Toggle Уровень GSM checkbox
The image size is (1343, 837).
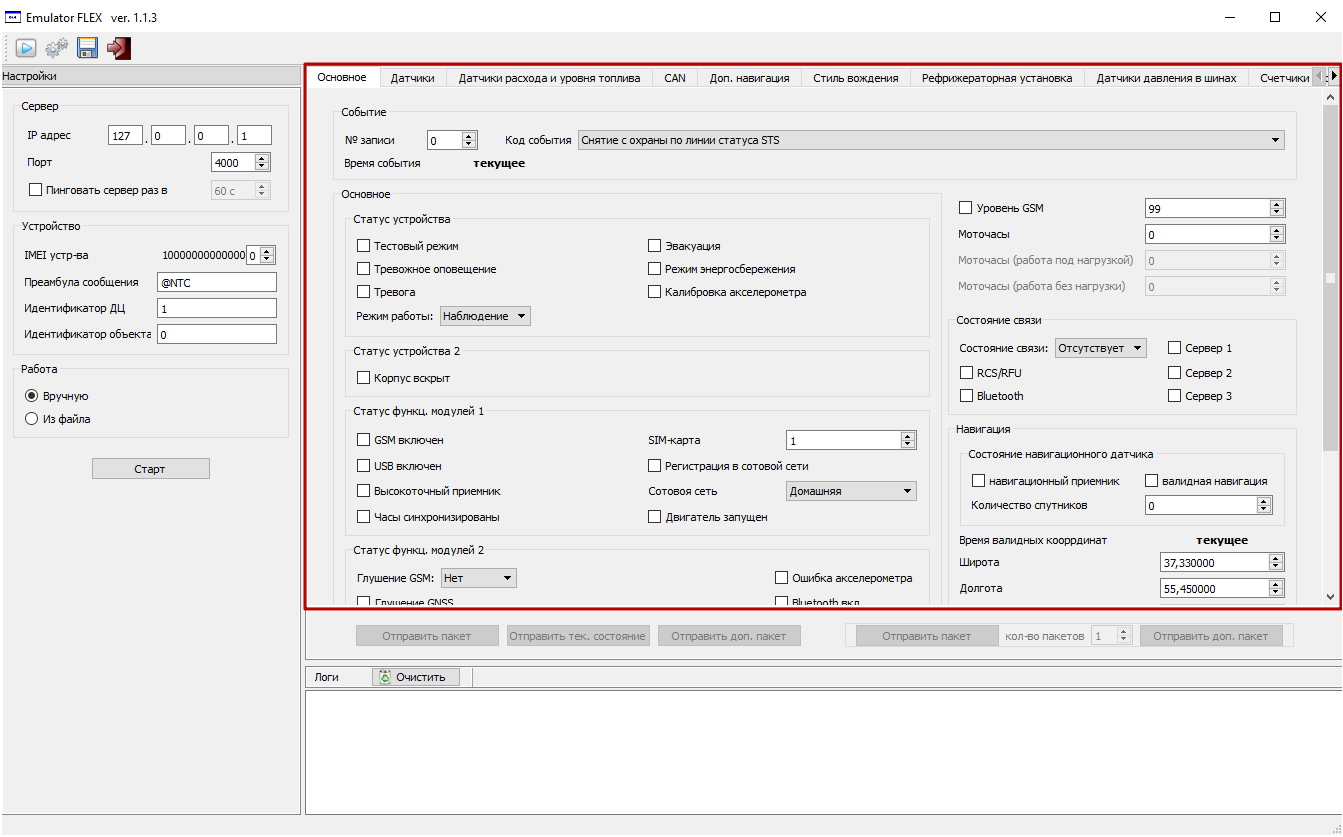pos(966,208)
